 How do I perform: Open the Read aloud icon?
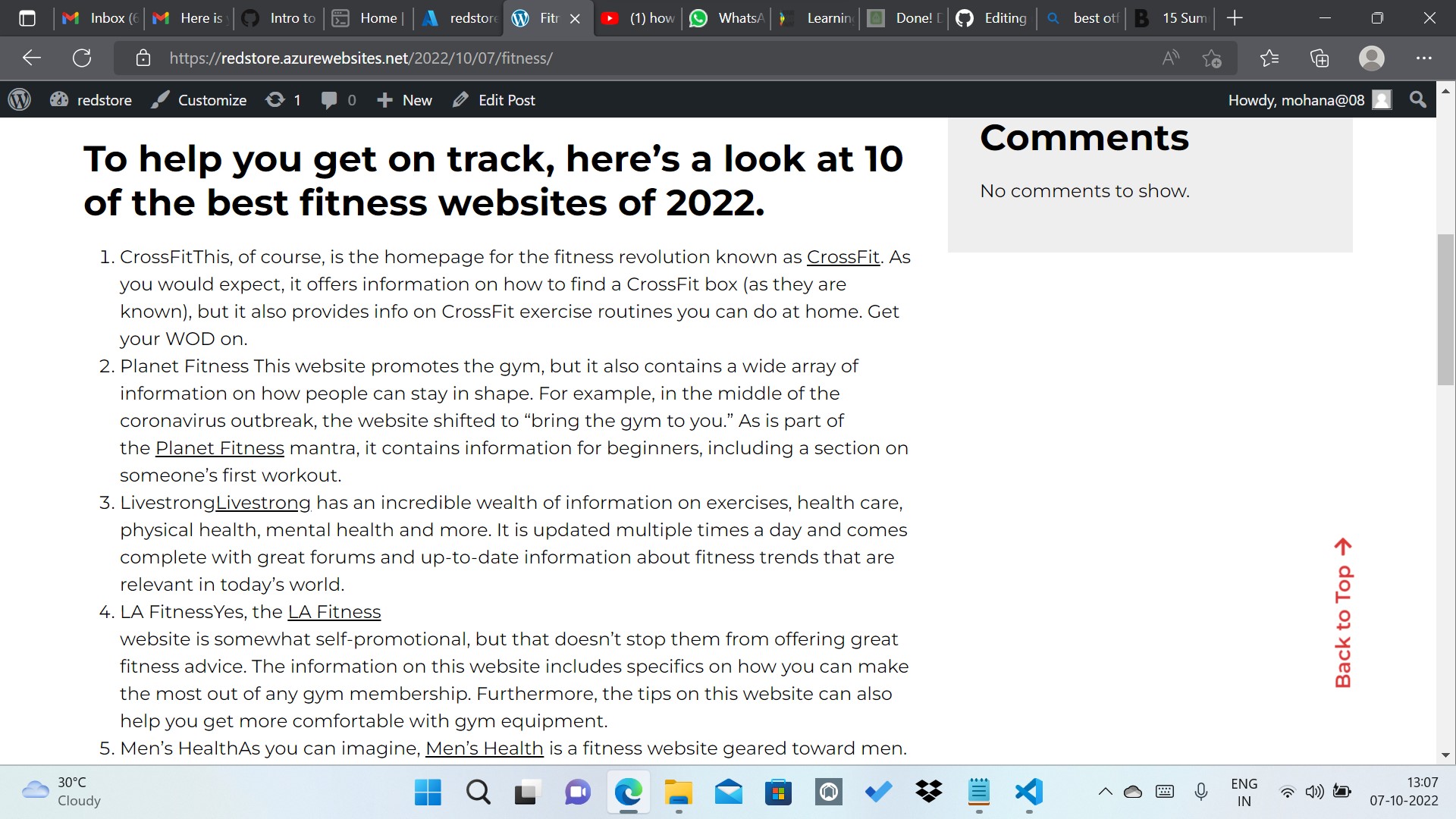(1170, 58)
